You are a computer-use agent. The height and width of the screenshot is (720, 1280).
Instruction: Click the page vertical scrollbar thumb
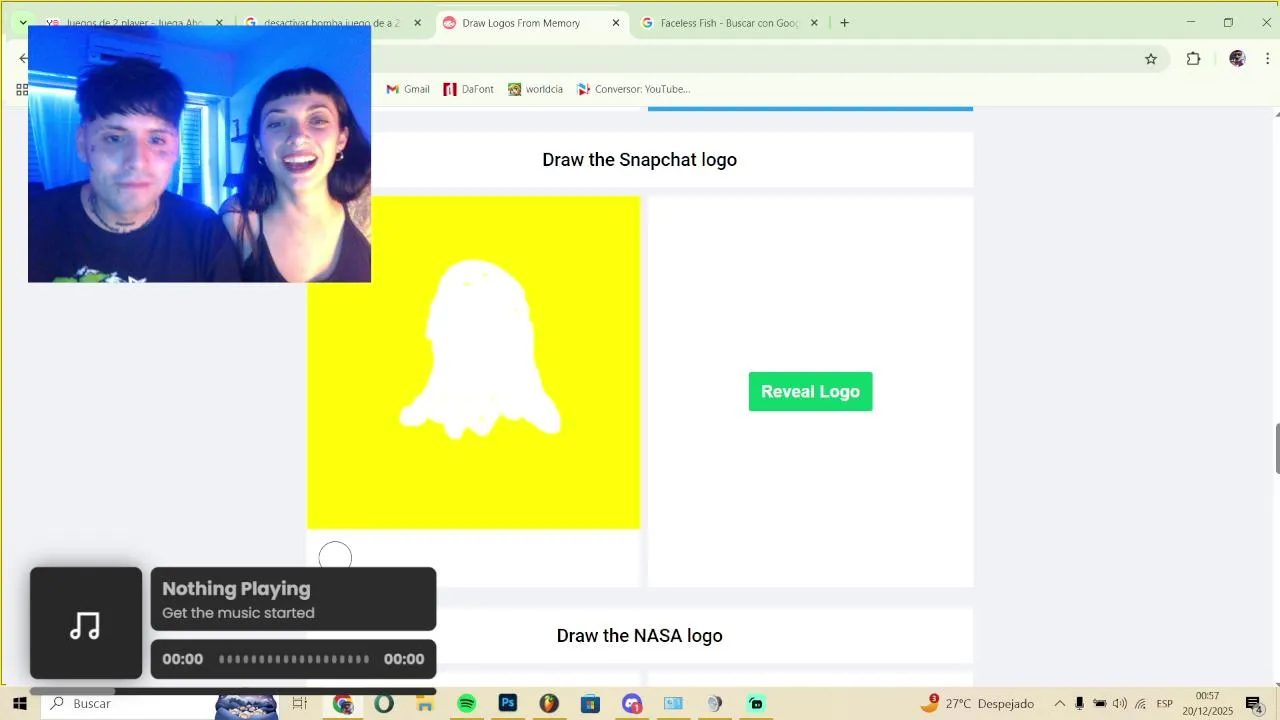pyautogui.click(x=1276, y=449)
